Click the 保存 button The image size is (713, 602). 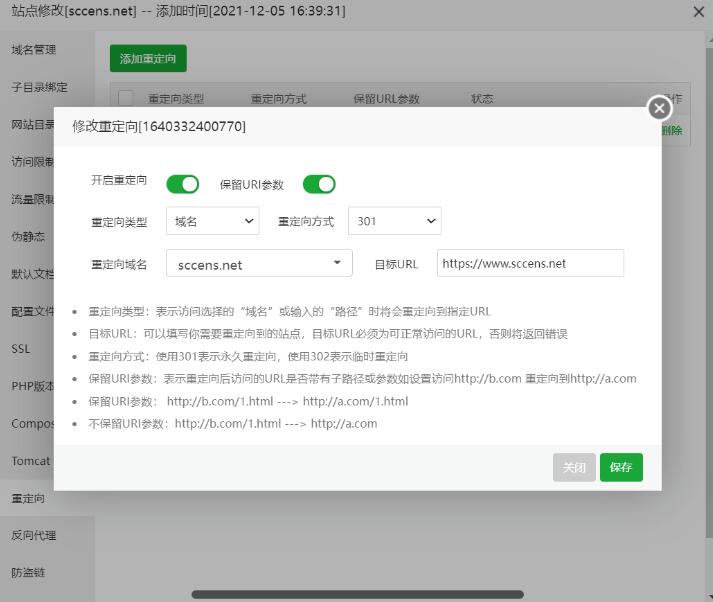(x=621, y=468)
